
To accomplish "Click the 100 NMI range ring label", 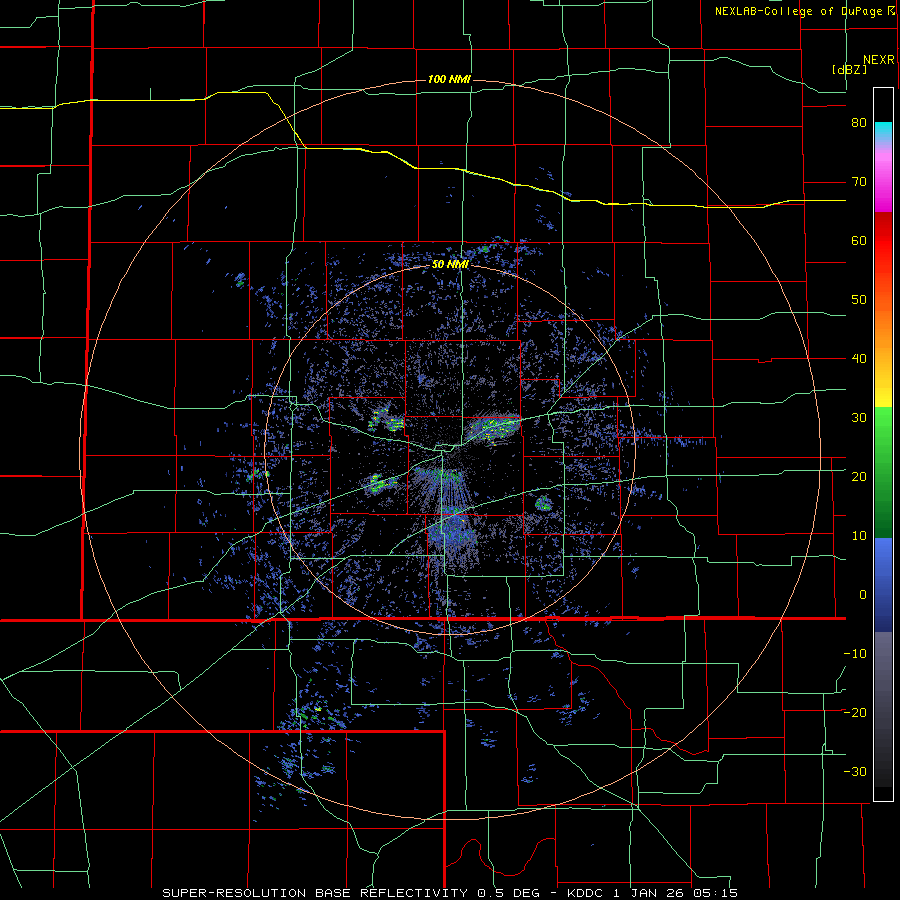I will pos(449,79).
